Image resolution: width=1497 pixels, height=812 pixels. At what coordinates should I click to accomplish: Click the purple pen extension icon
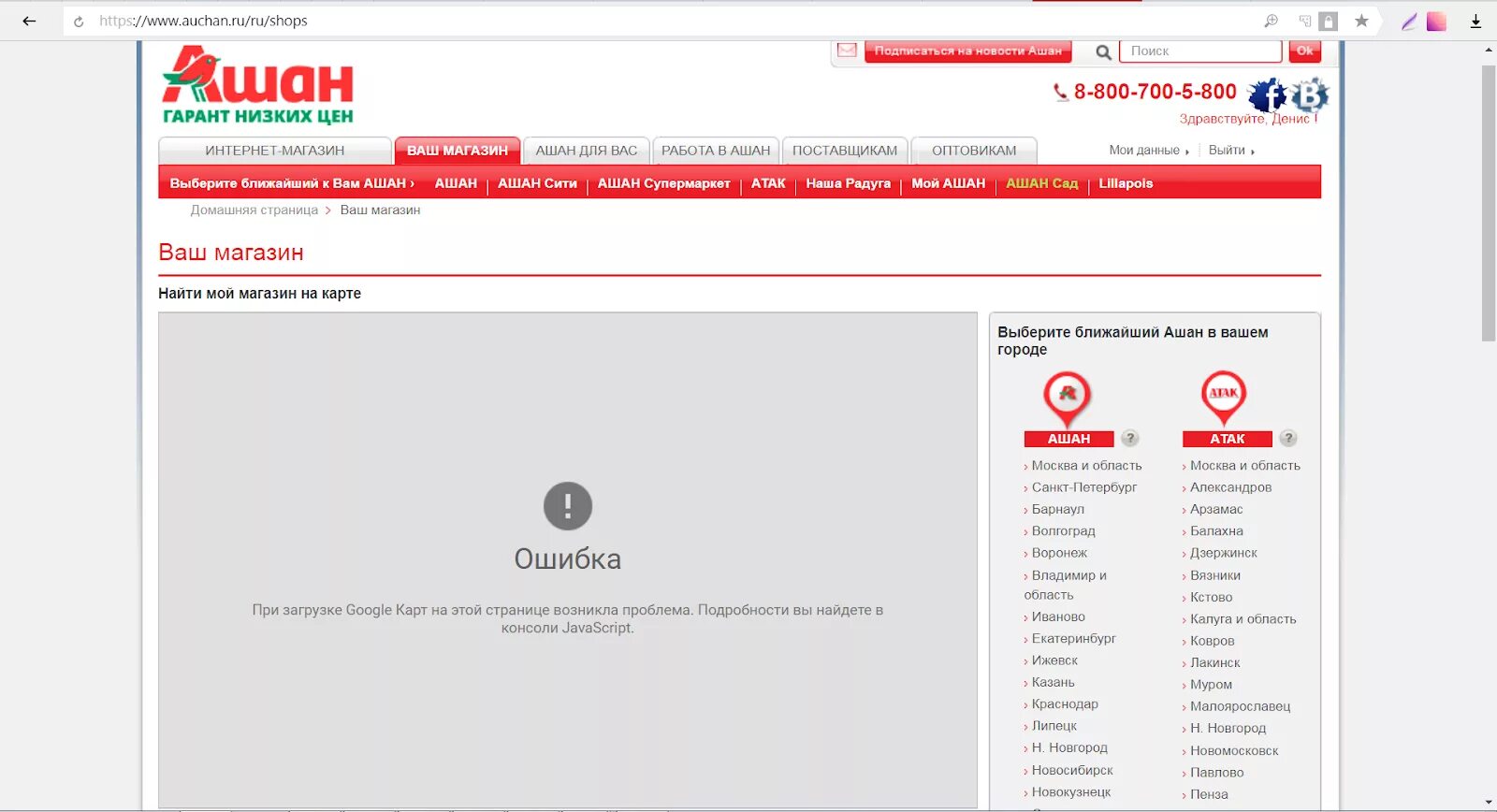point(1409,21)
